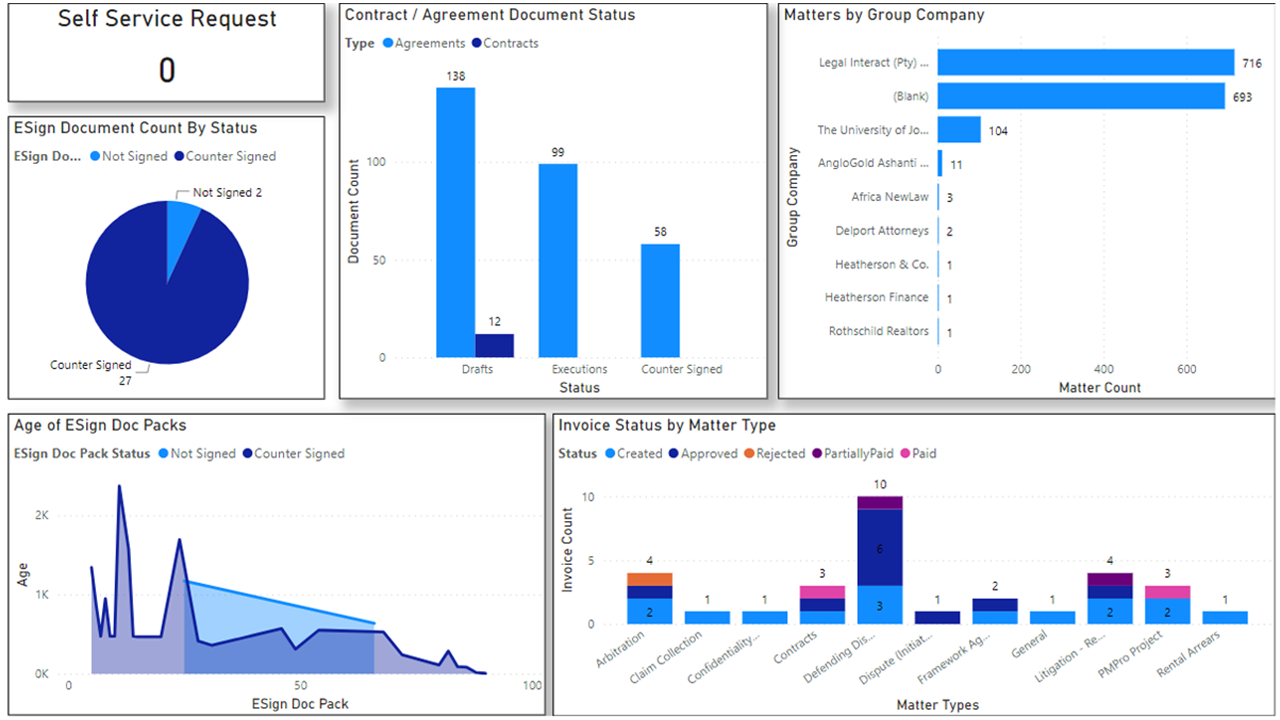Click the Agreements legend color dot

click(x=388, y=43)
